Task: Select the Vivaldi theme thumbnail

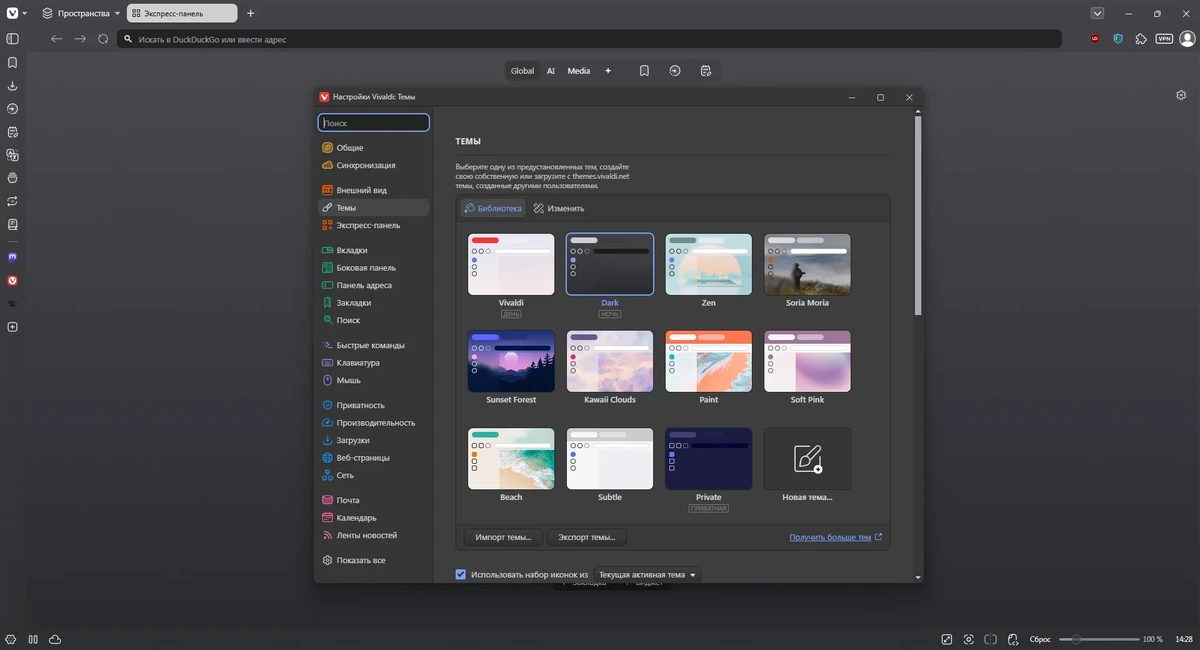Action: pyautogui.click(x=511, y=264)
